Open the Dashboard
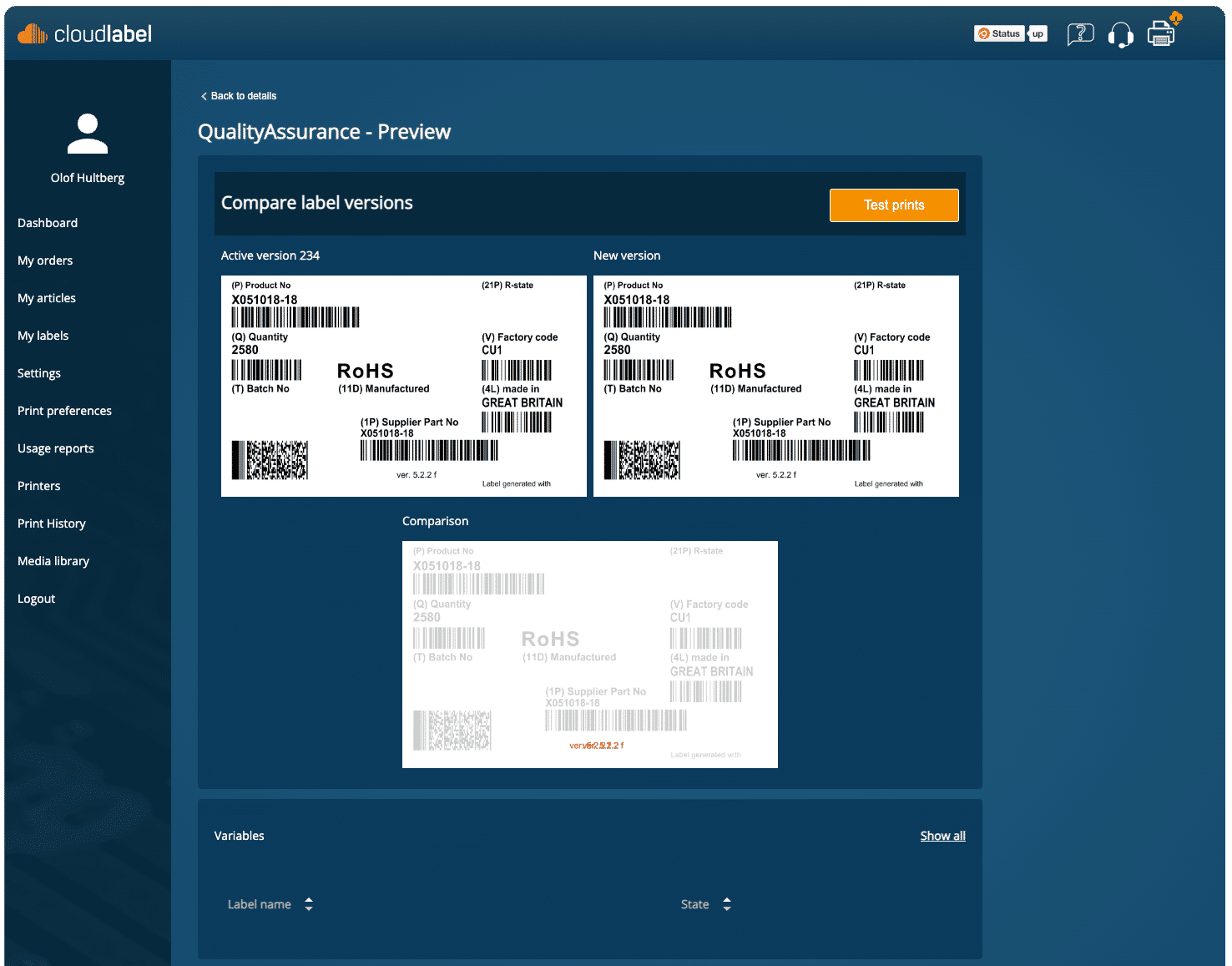The width and height of the screenshot is (1232, 966). pos(48,223)
